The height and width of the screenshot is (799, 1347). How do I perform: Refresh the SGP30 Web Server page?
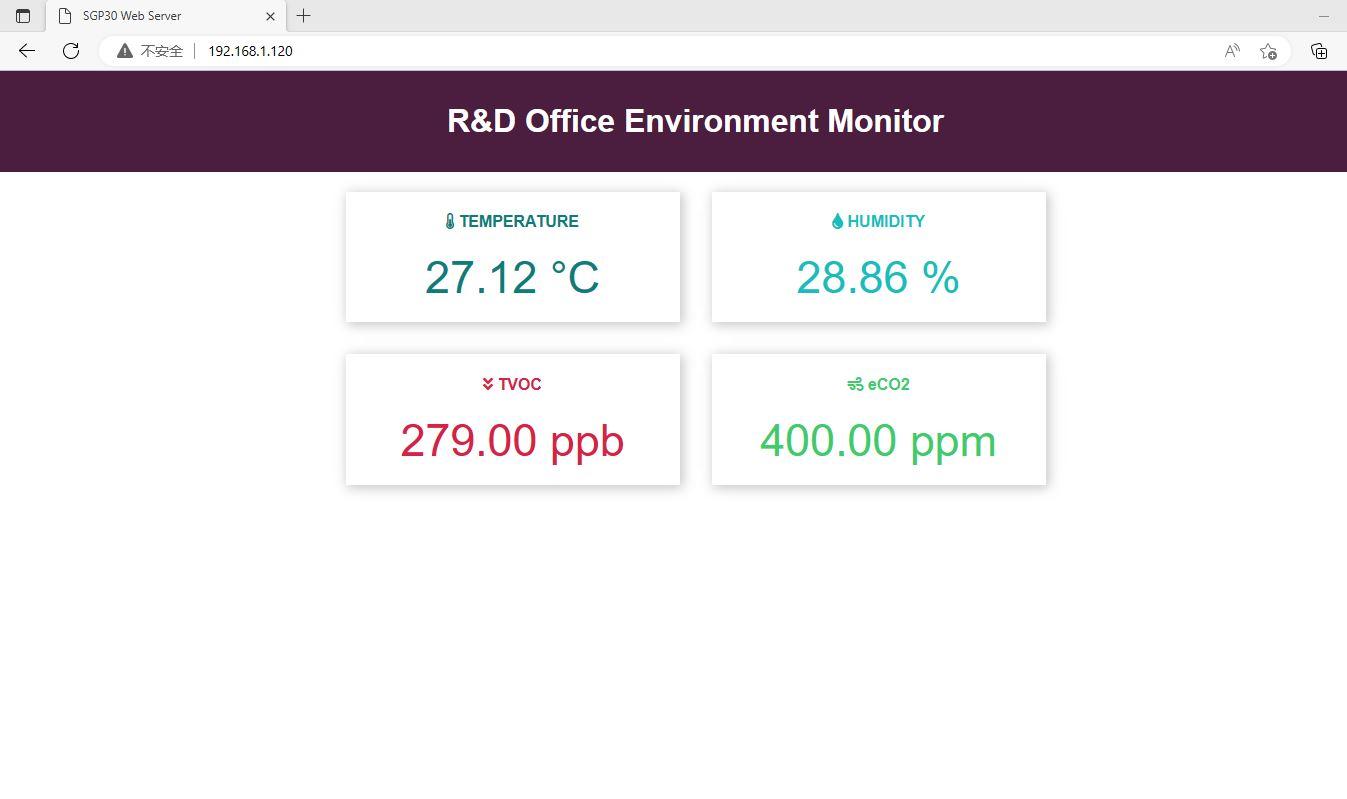click(70, 51)
